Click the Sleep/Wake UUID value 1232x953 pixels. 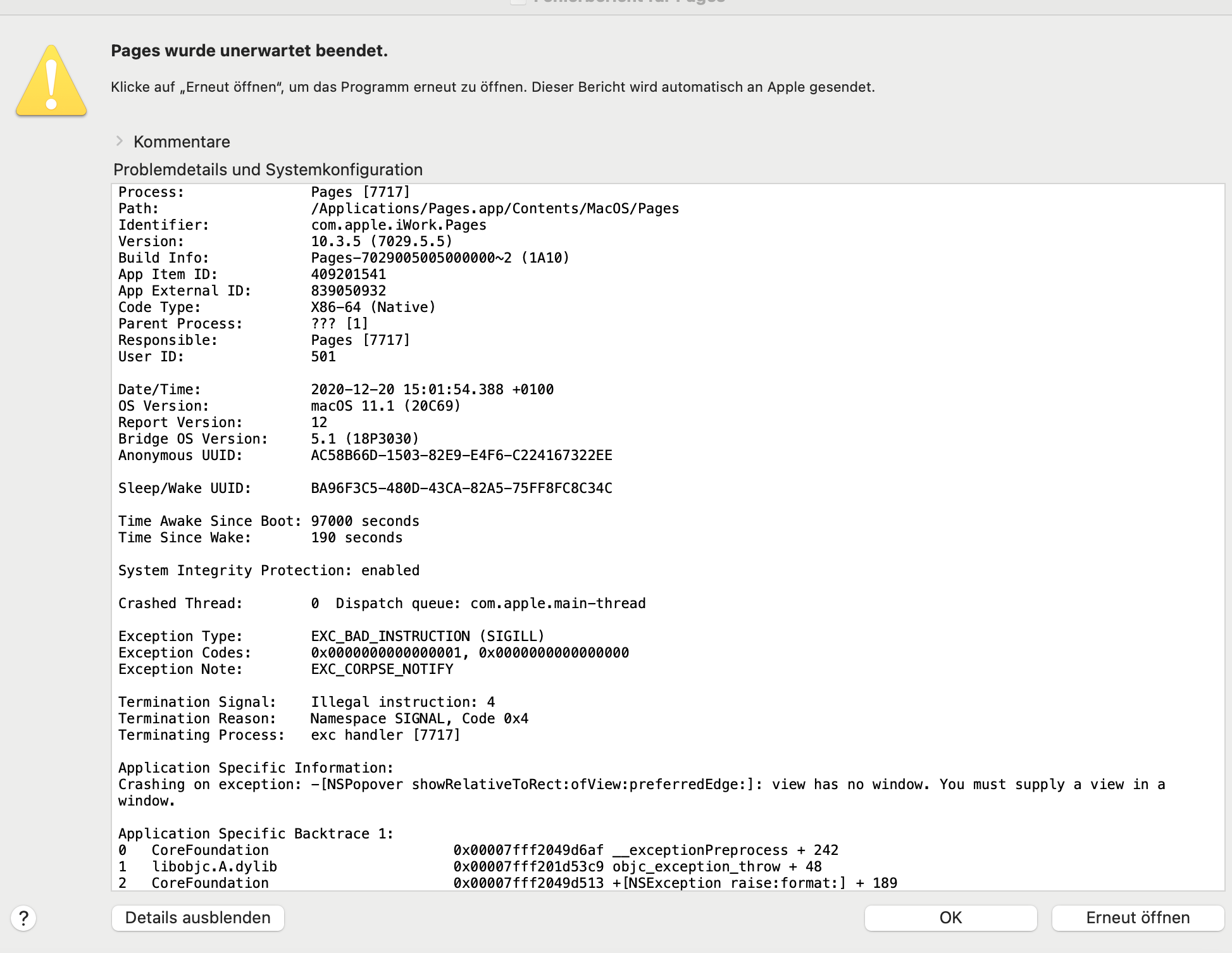tap(461, 488)
